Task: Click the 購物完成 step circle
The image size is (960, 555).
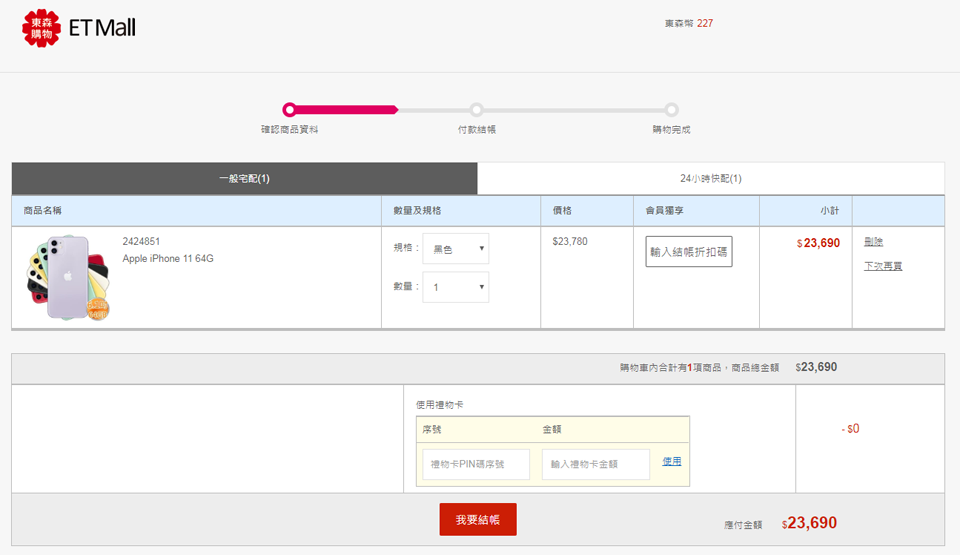Action: click(672, 110)
